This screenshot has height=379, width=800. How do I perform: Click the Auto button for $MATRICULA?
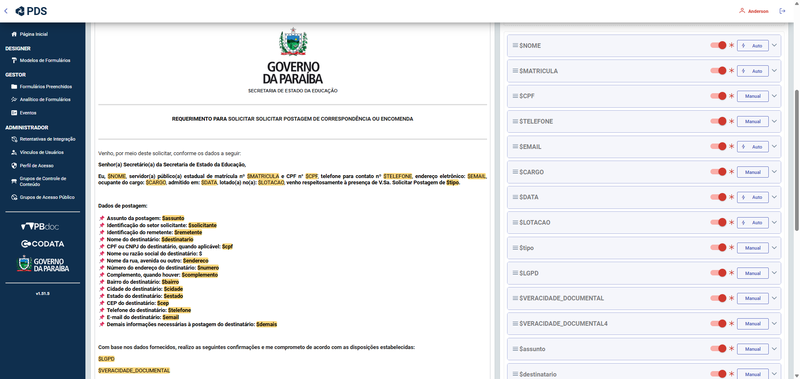[x=753, y=71]
